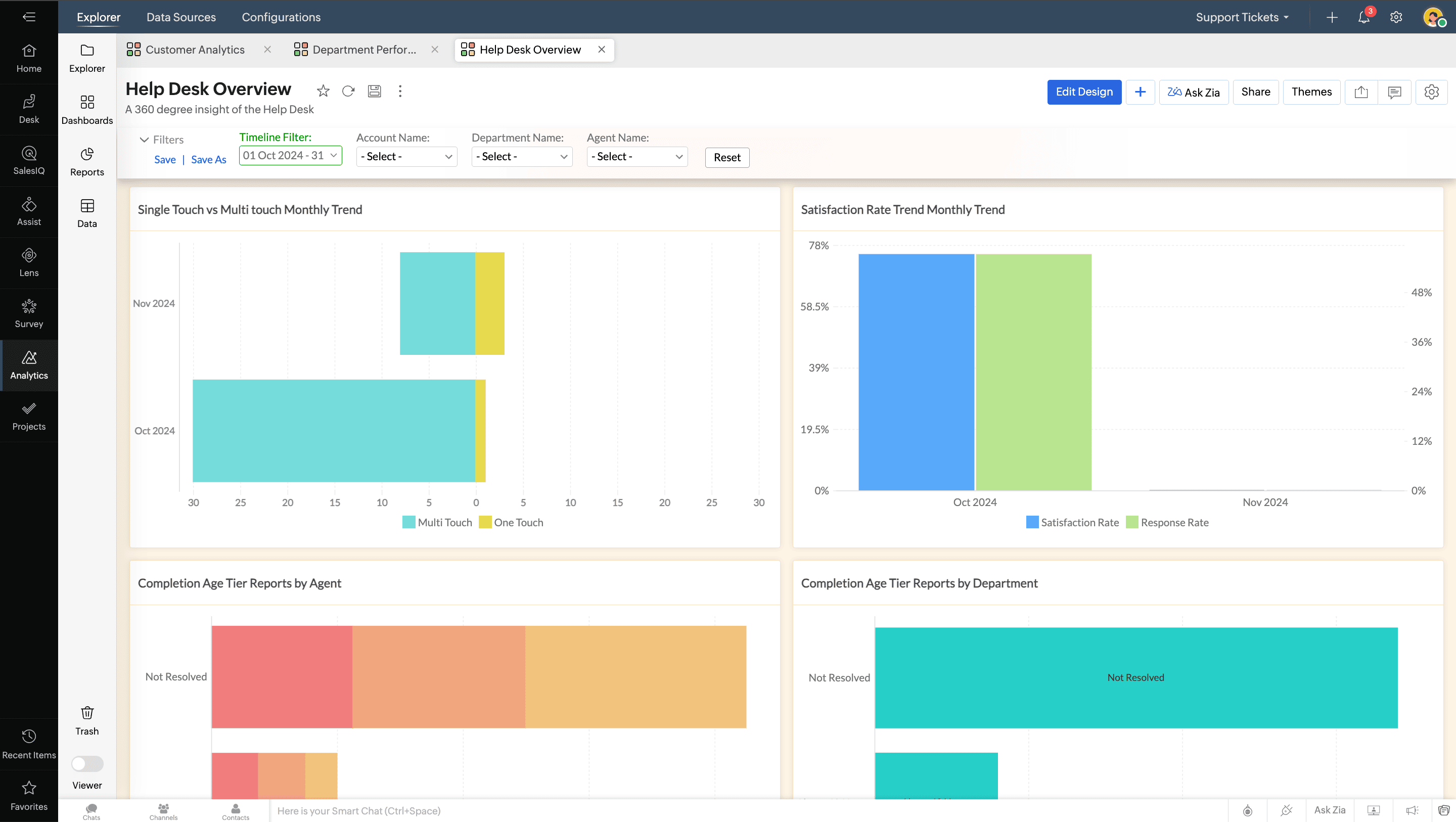Viewport: 1456px width, 822px height.
Task: Open the Account Name select dropdown
Action: (406, 157)
